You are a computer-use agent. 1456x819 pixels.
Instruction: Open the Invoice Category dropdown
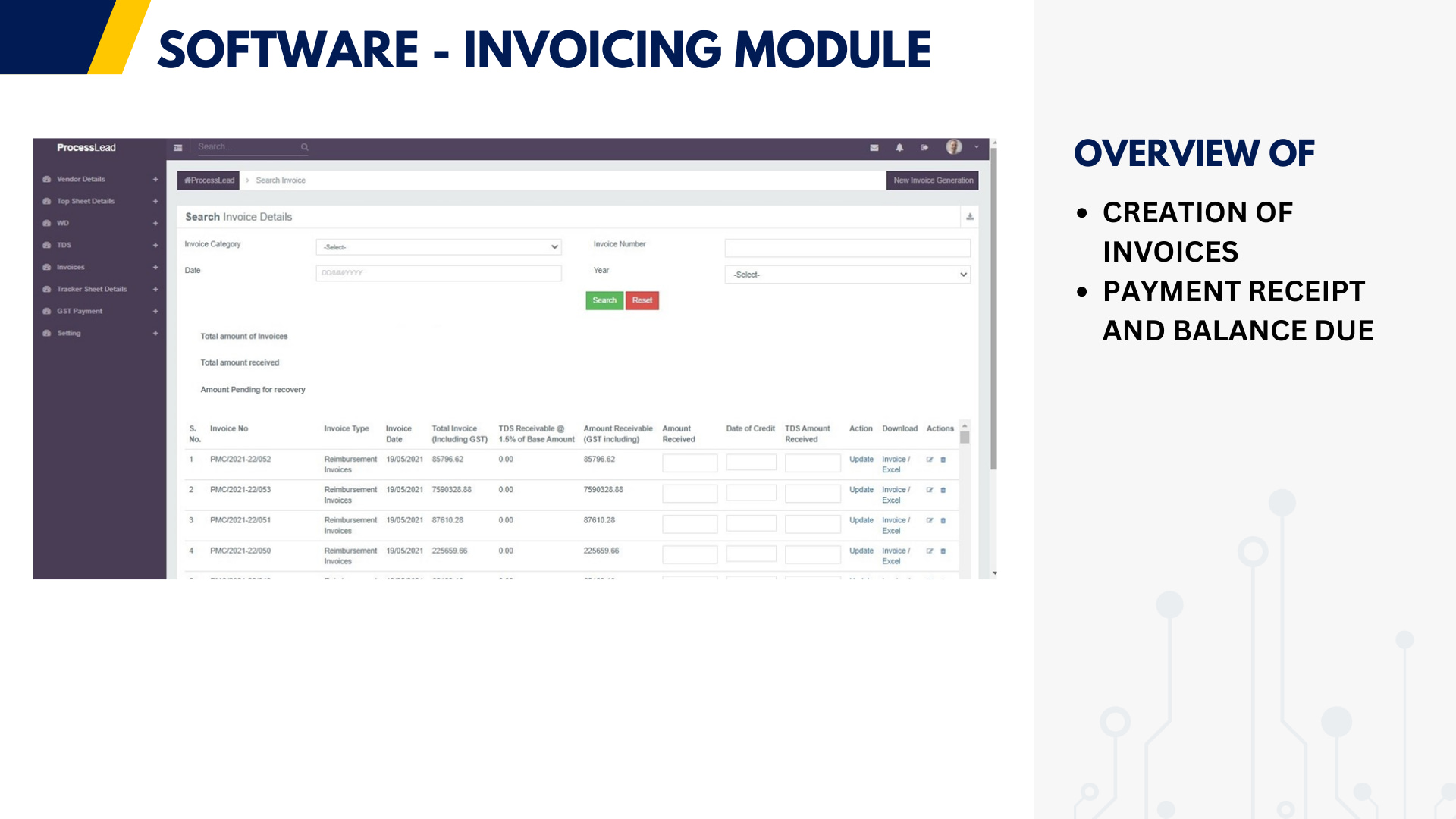pyautogui.click(x=438, y=247)
